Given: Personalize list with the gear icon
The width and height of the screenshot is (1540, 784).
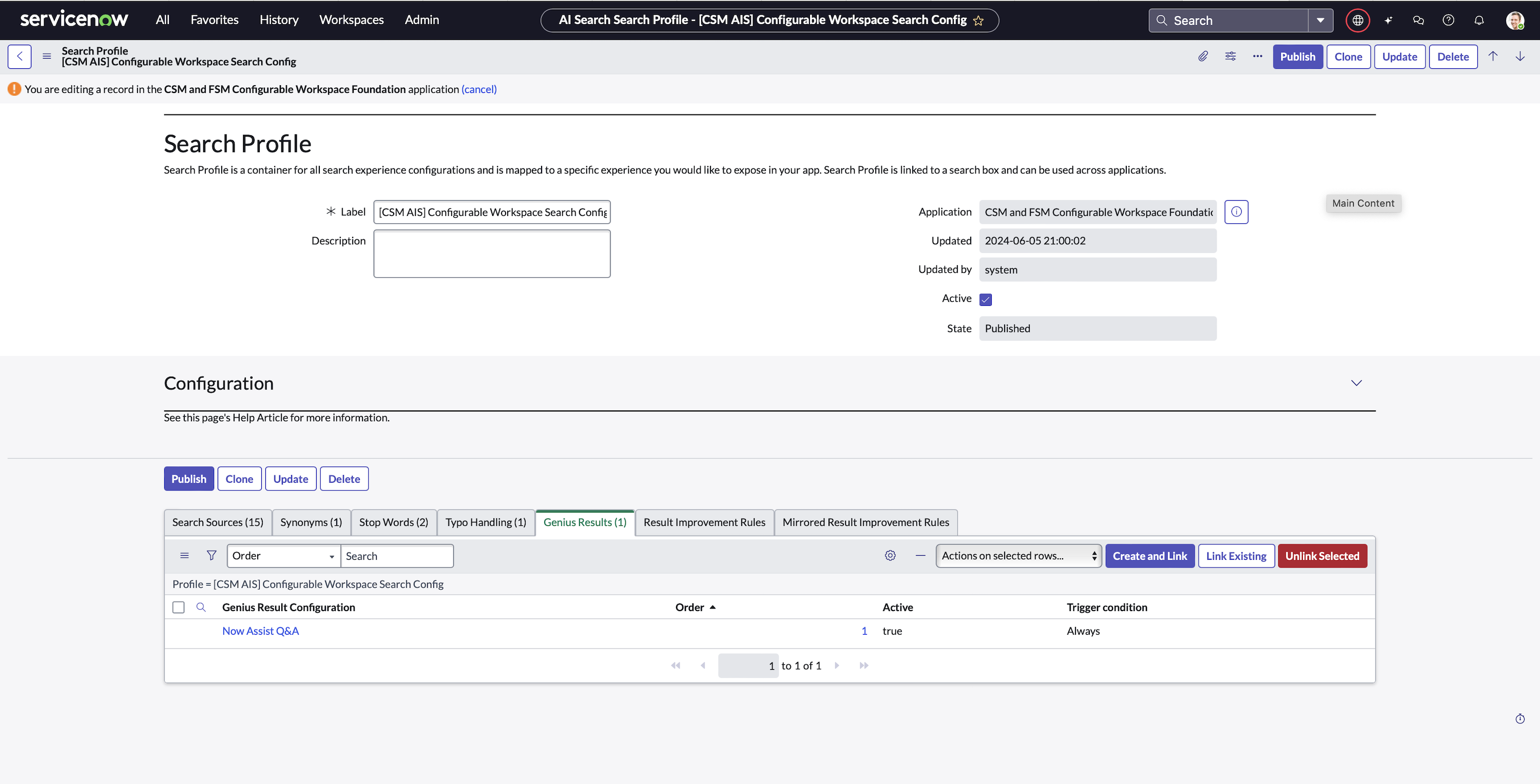Looking at the screenshot, I should 890,556.
